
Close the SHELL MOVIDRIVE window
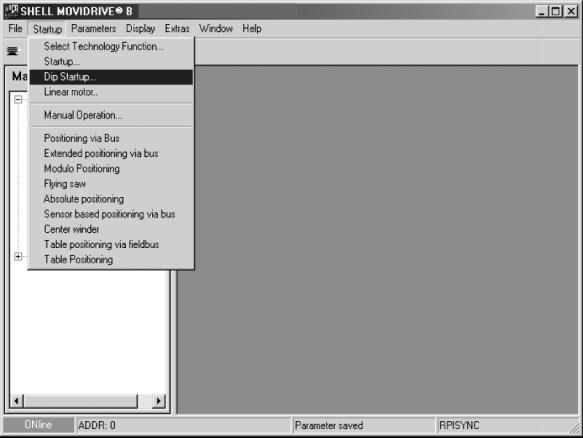coord(571,11)
